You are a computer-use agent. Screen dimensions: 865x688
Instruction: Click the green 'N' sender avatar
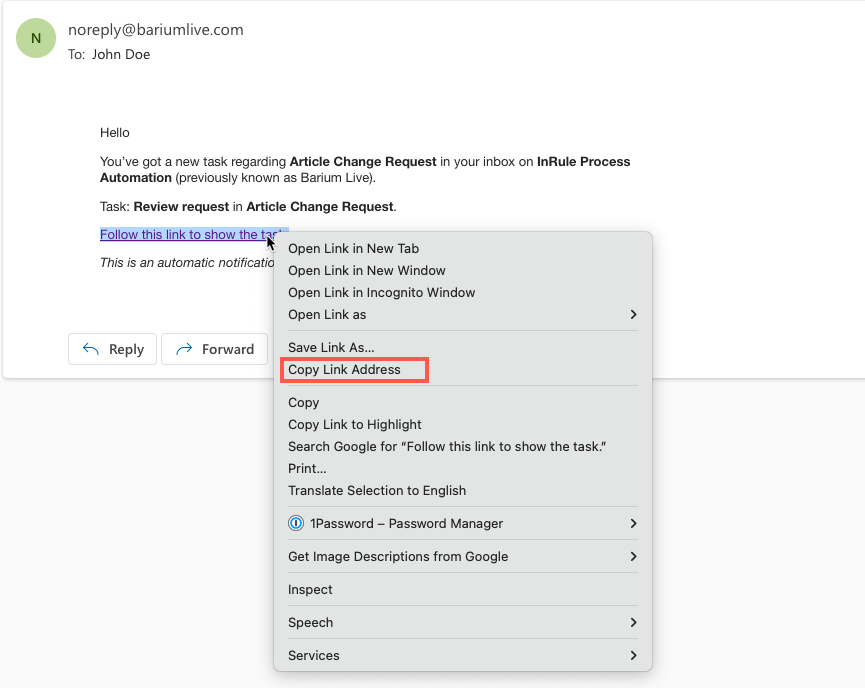tap(36, 37)
